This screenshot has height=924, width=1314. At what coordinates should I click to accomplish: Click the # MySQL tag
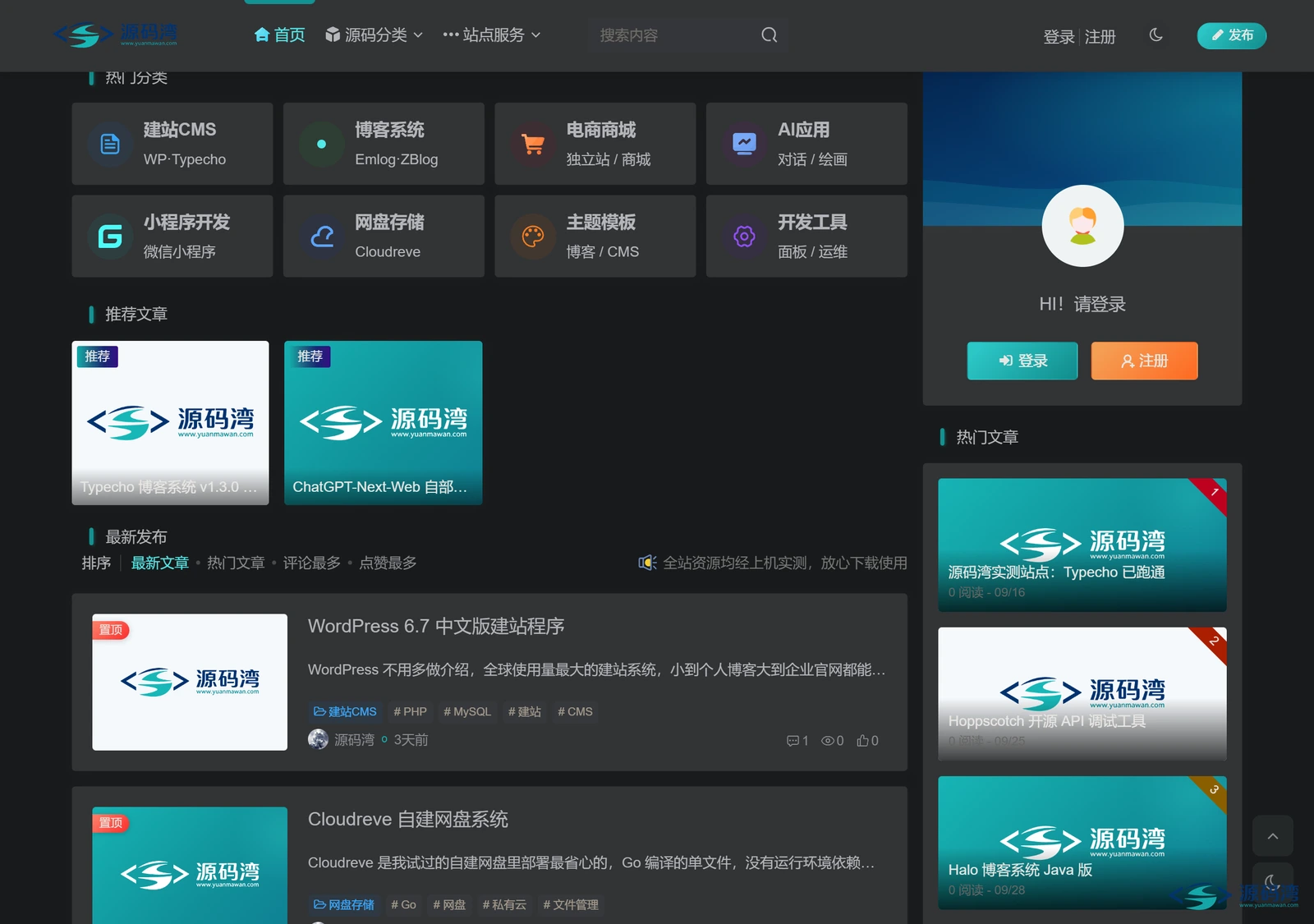point(467,711)
